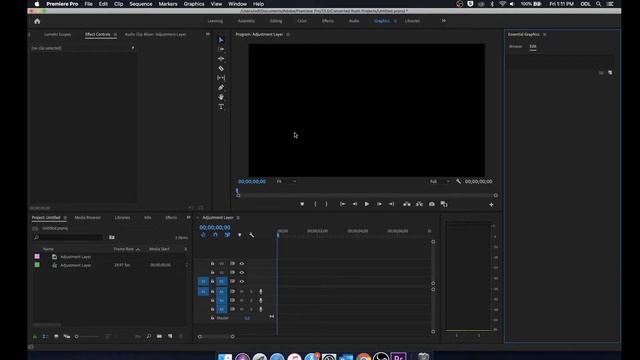Open the Full playback resolution dropdown
This screenshot has height=360, width=640.
[440, 181]
